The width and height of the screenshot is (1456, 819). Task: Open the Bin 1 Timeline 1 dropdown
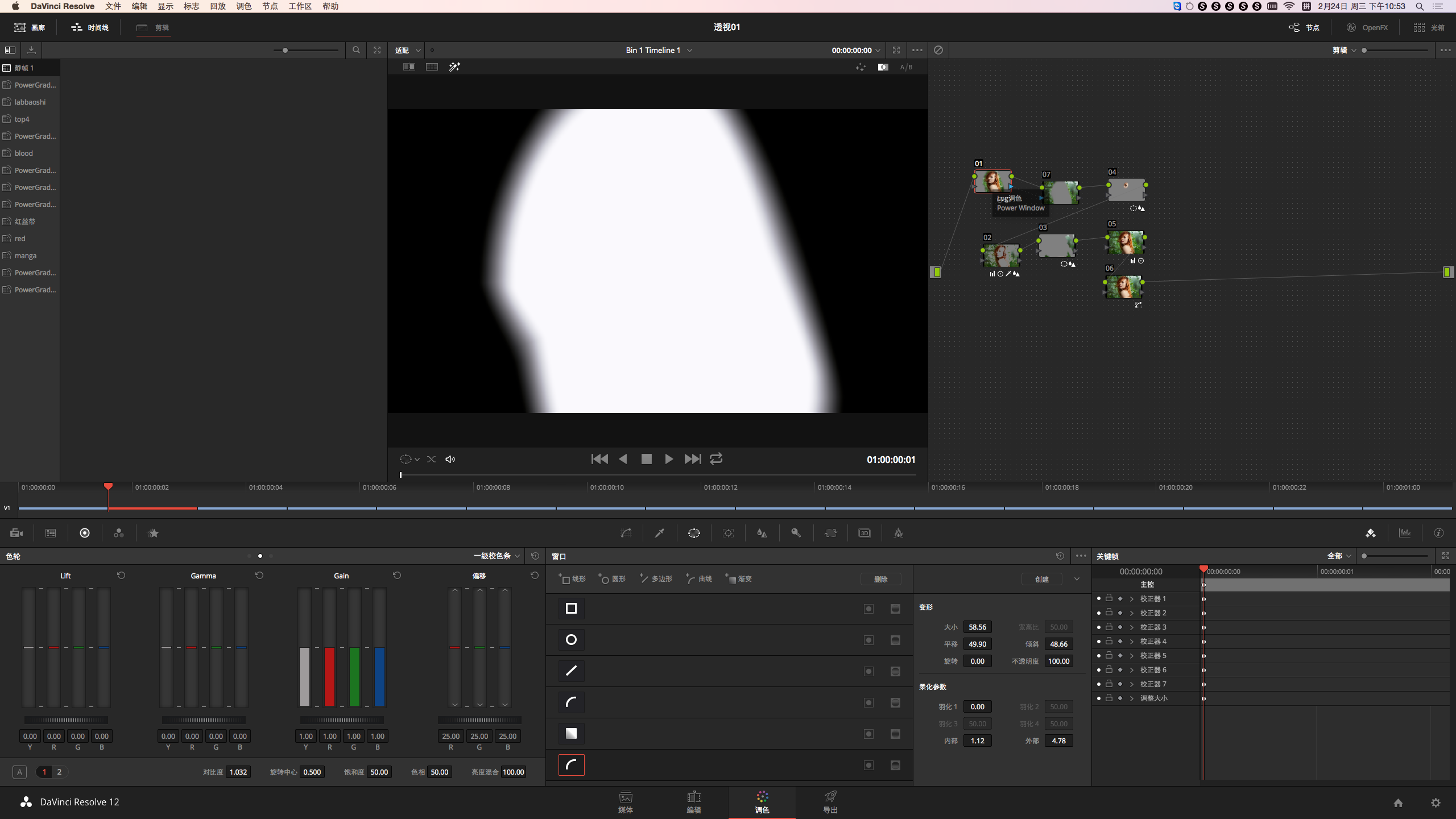pyautogui.click(x=659, y=50)
